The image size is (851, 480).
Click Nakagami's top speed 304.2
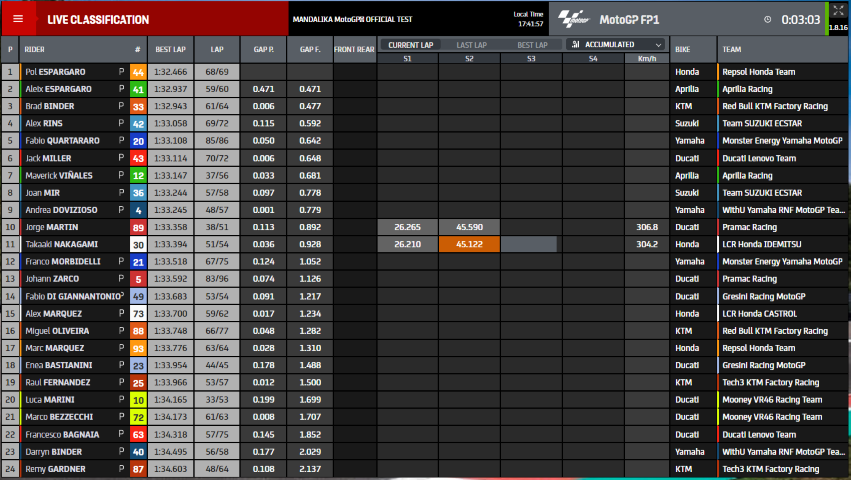(x=647, y=244)
